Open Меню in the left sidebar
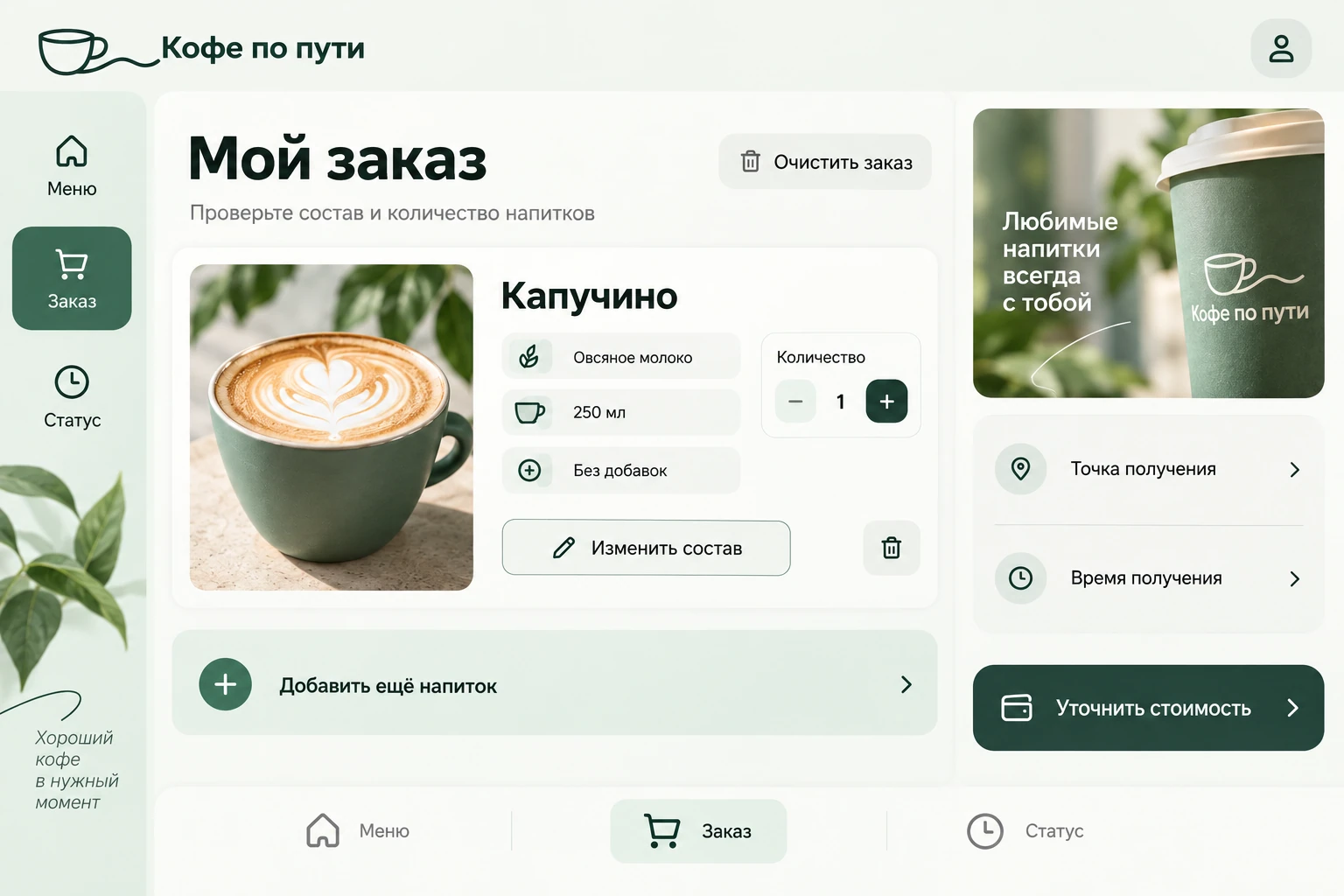The width and height of the screenshot is (1344, 896). coord(72,165)
